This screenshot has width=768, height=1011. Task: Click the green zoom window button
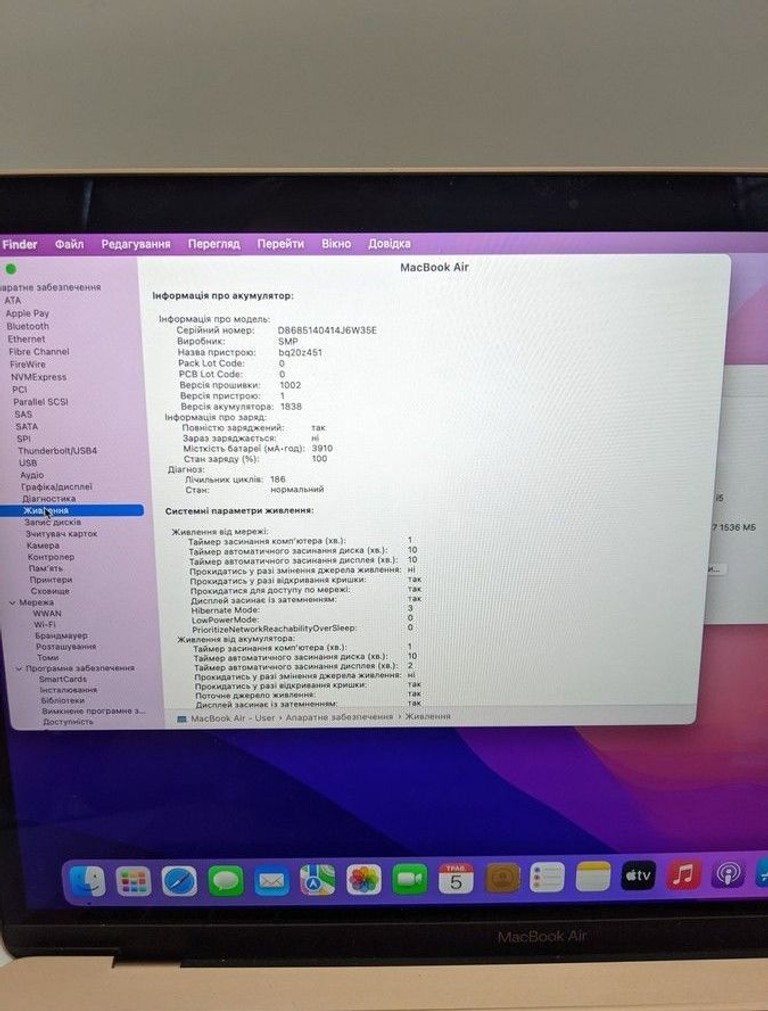[10, 269]
